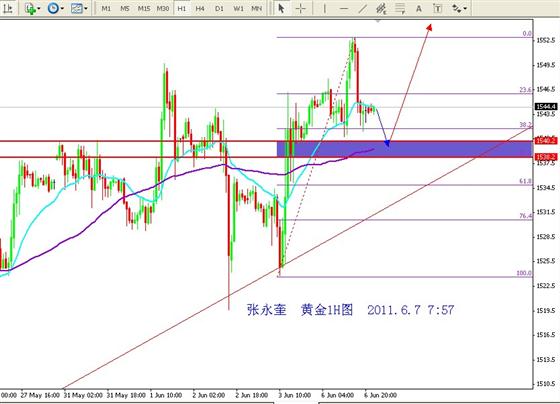The image size is (560, 404).
Task: Select the trendline drawing tool
Action: tap(362, 8)
